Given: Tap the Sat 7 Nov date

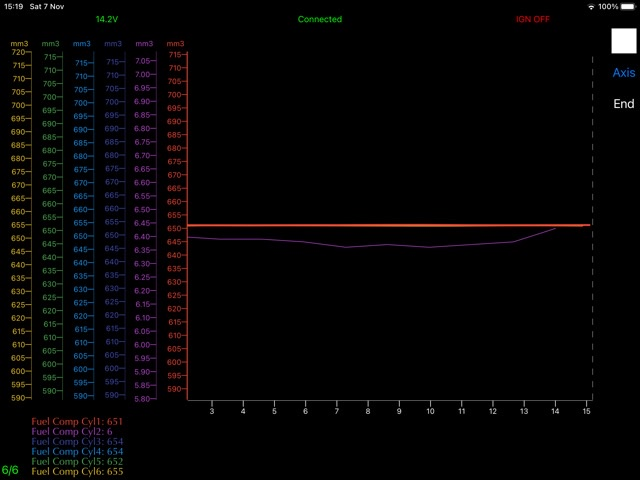Looking at the screenshot, I should click(x=47, y=7).
